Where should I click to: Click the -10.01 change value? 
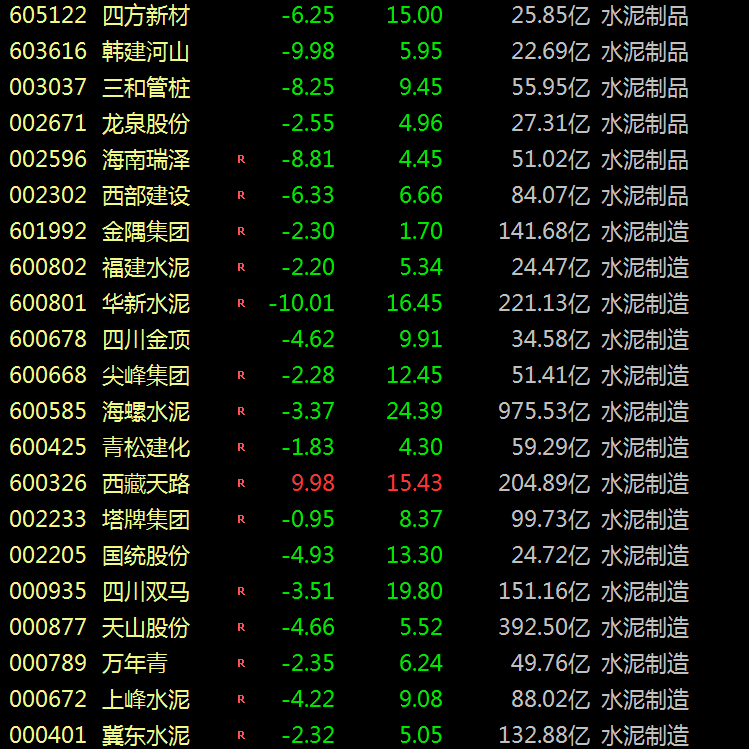[301, 303]
